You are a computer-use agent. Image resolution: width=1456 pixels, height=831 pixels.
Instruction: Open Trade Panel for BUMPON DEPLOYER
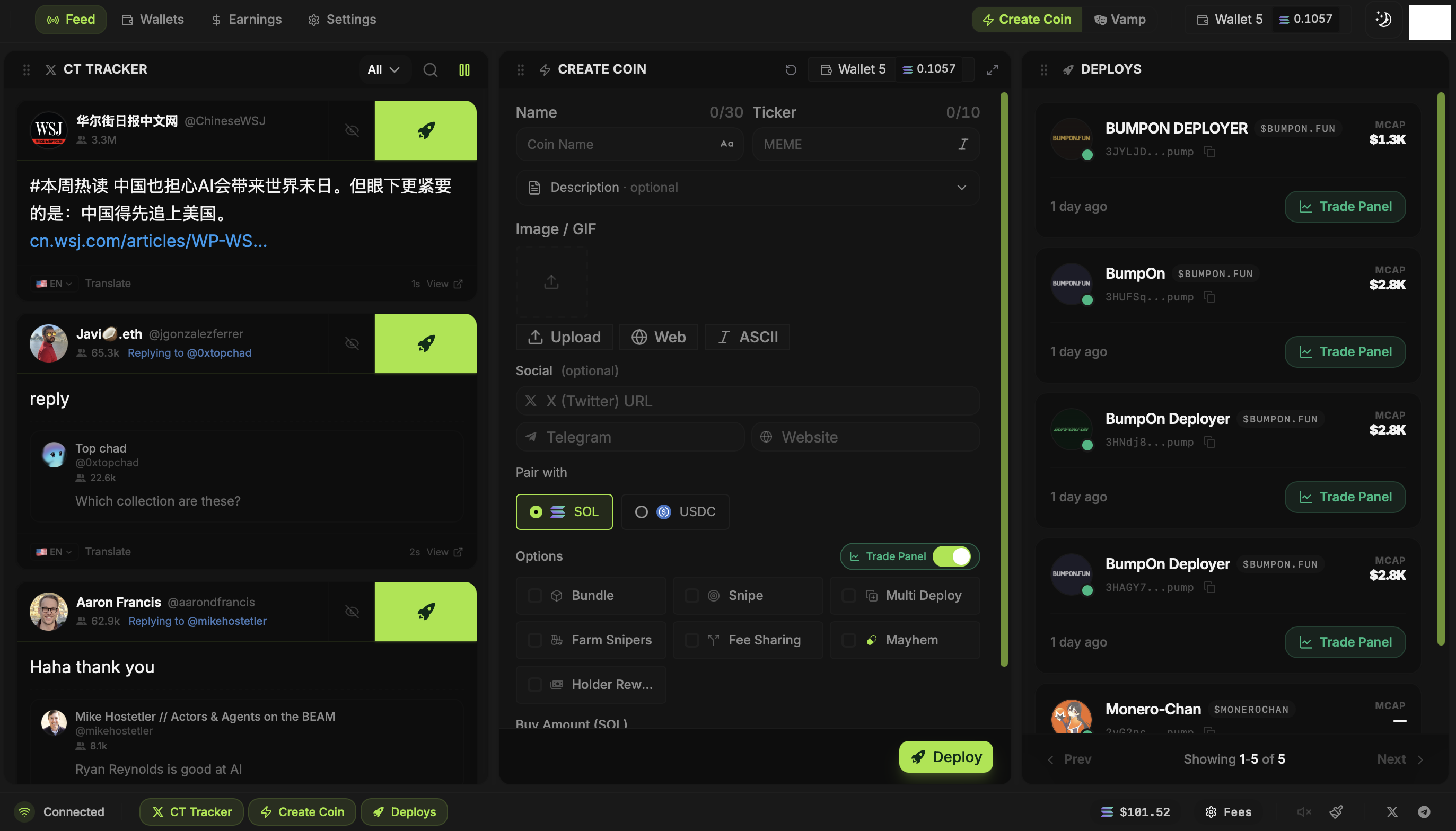[1345, 207]
